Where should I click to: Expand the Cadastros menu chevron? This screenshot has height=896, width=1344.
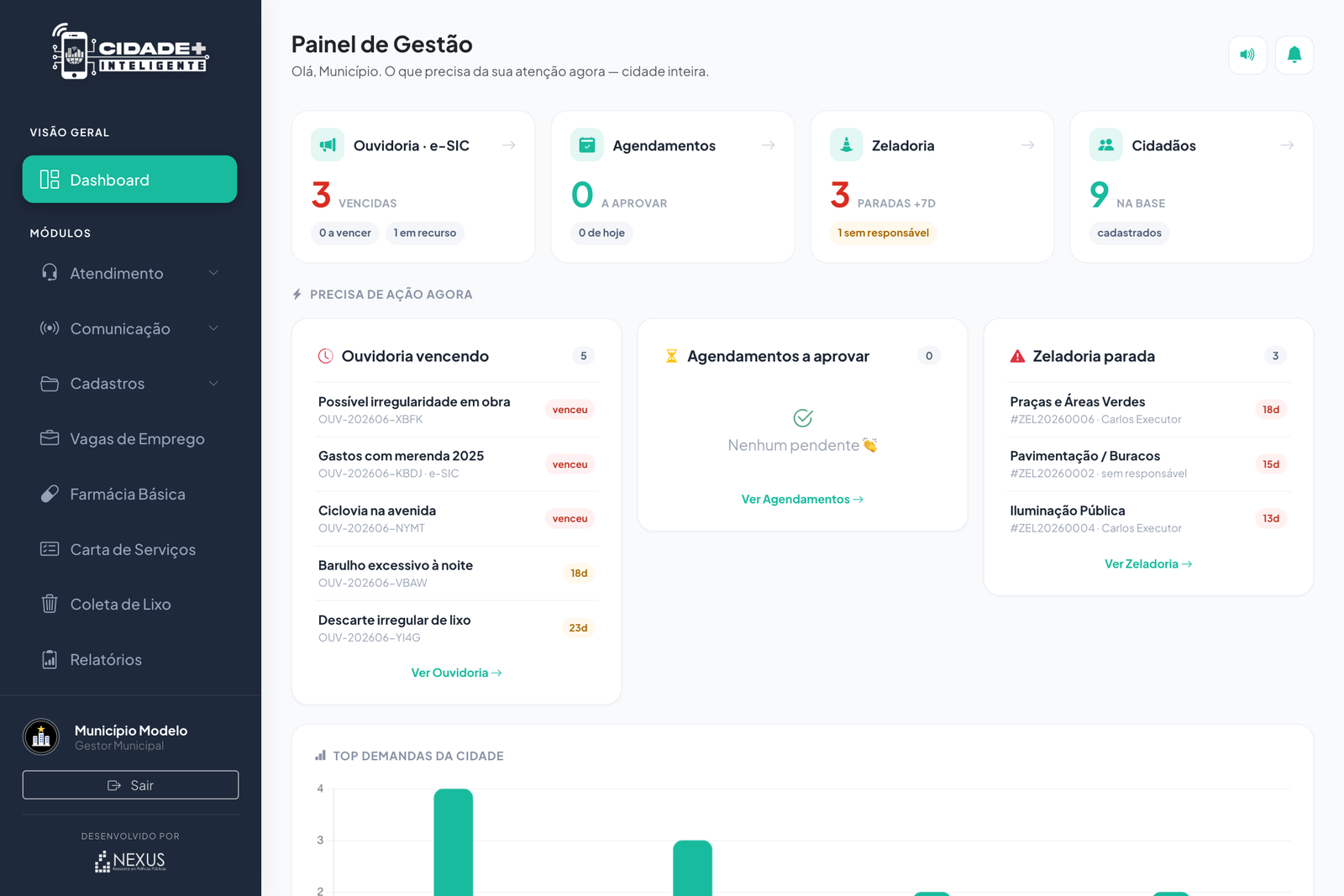coord(213,384)
